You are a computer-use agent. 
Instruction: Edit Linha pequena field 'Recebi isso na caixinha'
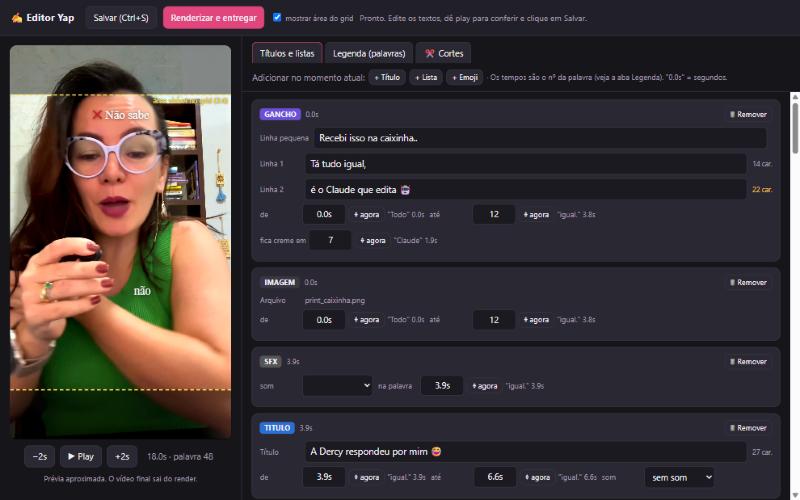540,138
